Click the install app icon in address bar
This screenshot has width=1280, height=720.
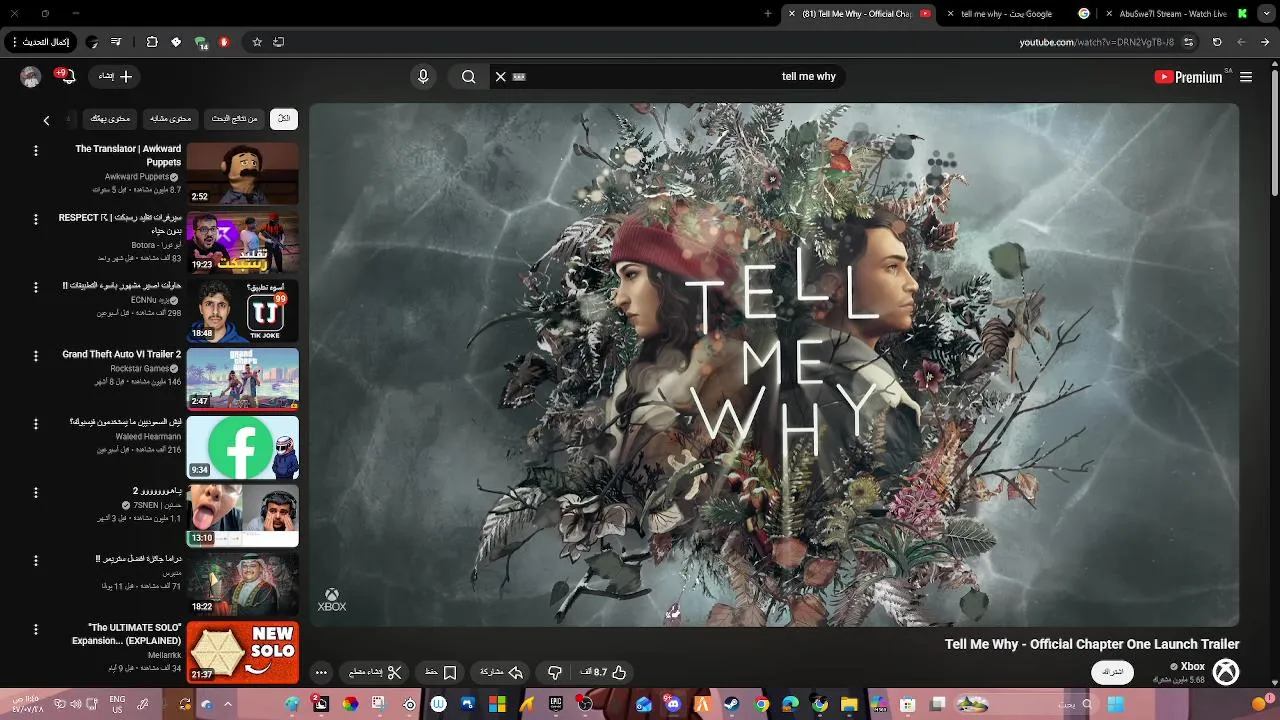click(x=278, y=42)
